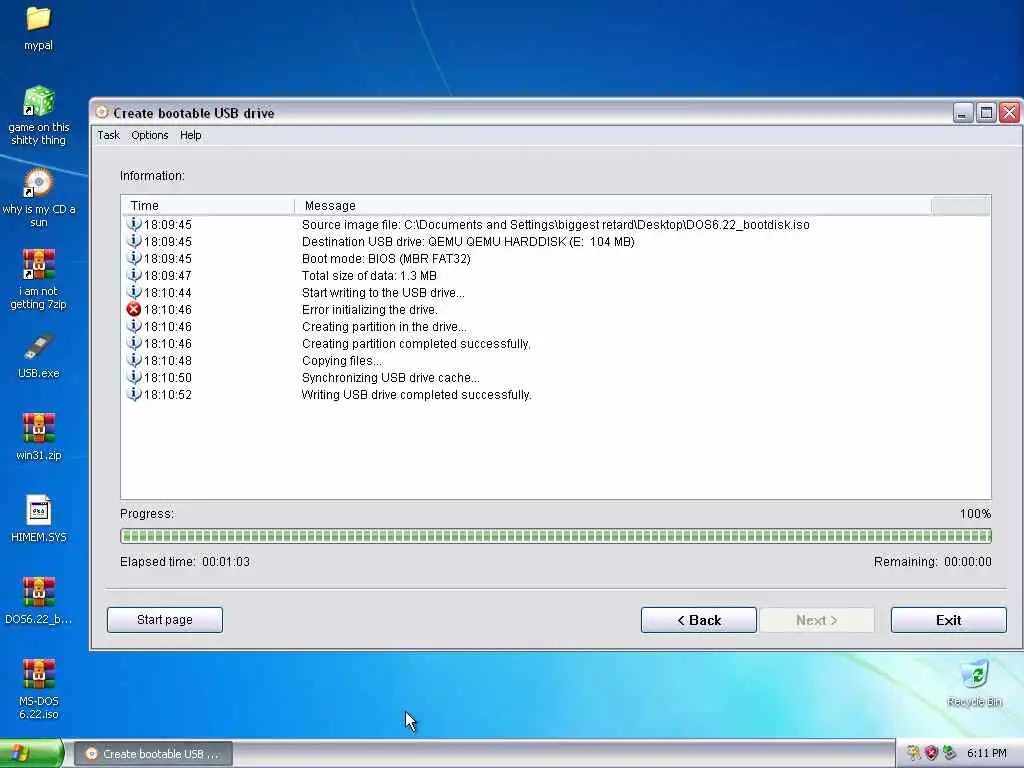Click the Start page button
Screen dimensions: 1024x768
point(165,620)
